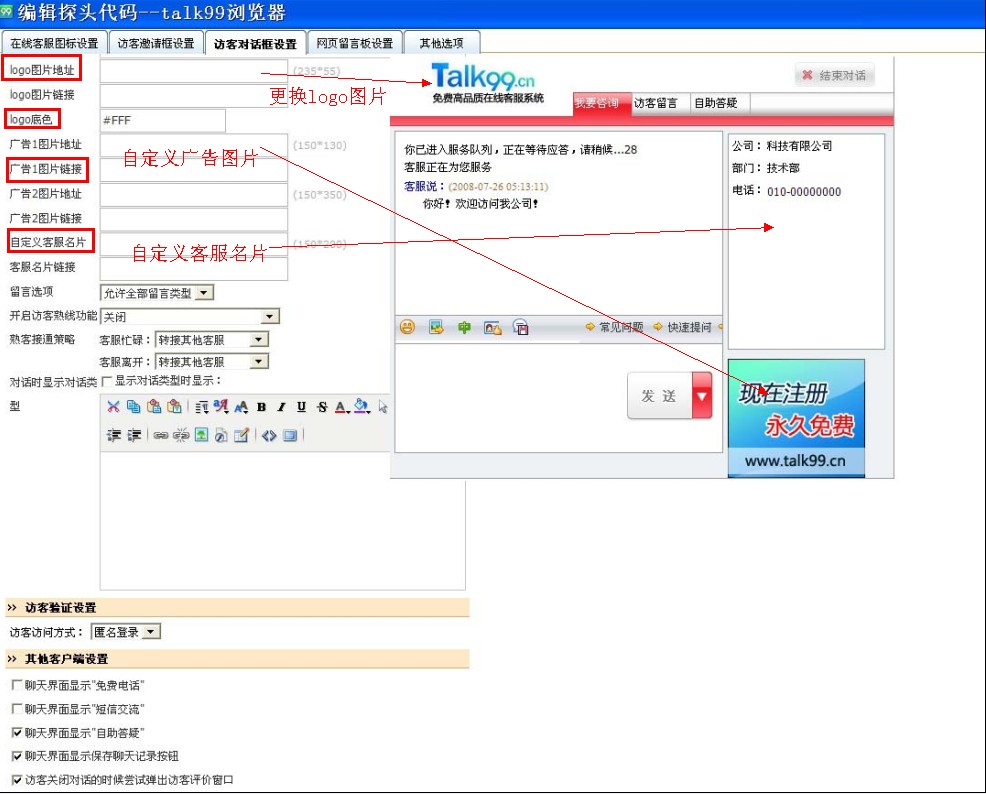The width and height of the screenshot is (986, 794).
Task: Open the 开启访客熟线功能 dropdown
Action: coord(190,316)
